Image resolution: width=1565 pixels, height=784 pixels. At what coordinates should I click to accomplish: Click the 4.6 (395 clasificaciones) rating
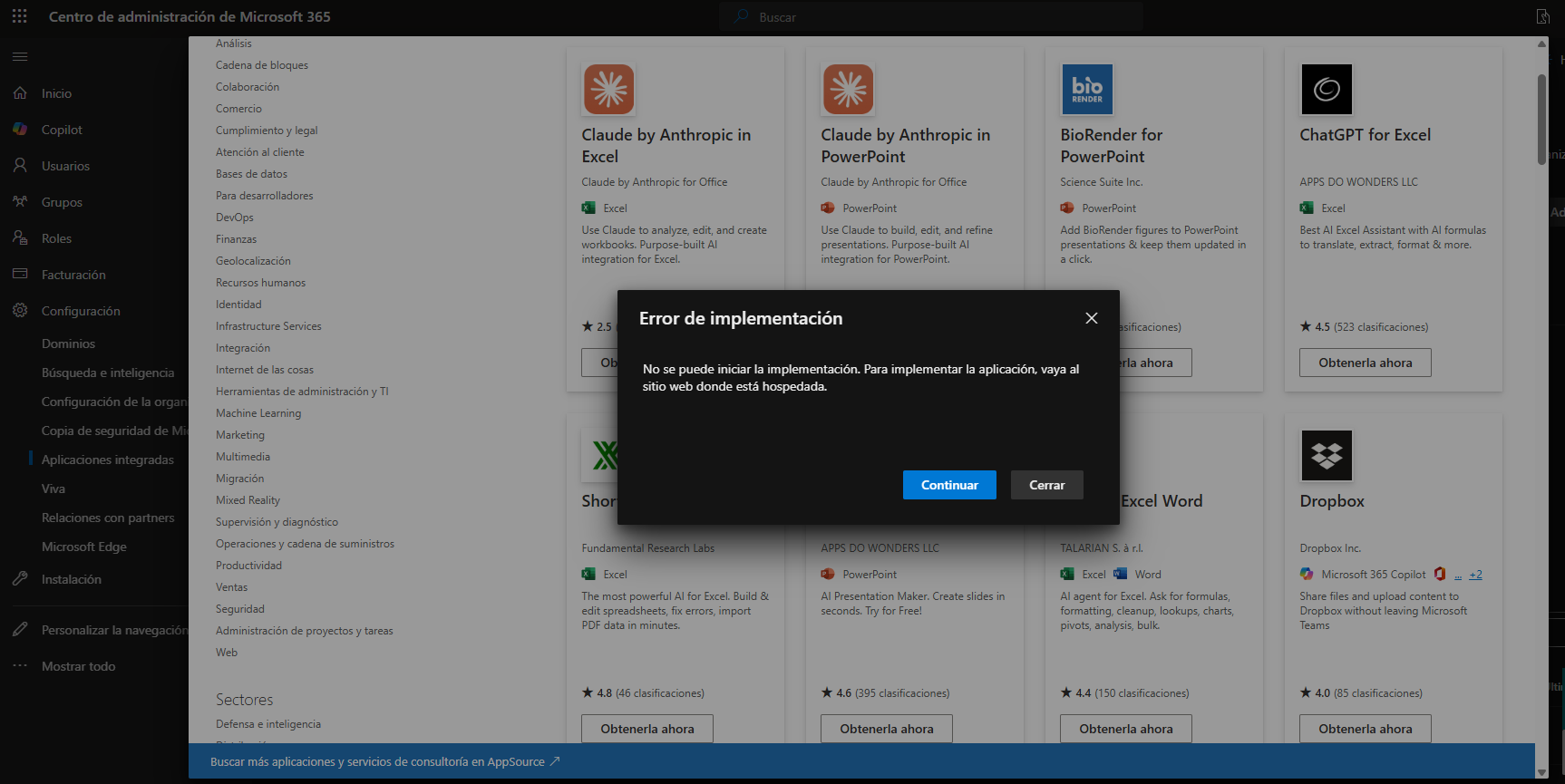pyautogui.click(x=886, y=693)
